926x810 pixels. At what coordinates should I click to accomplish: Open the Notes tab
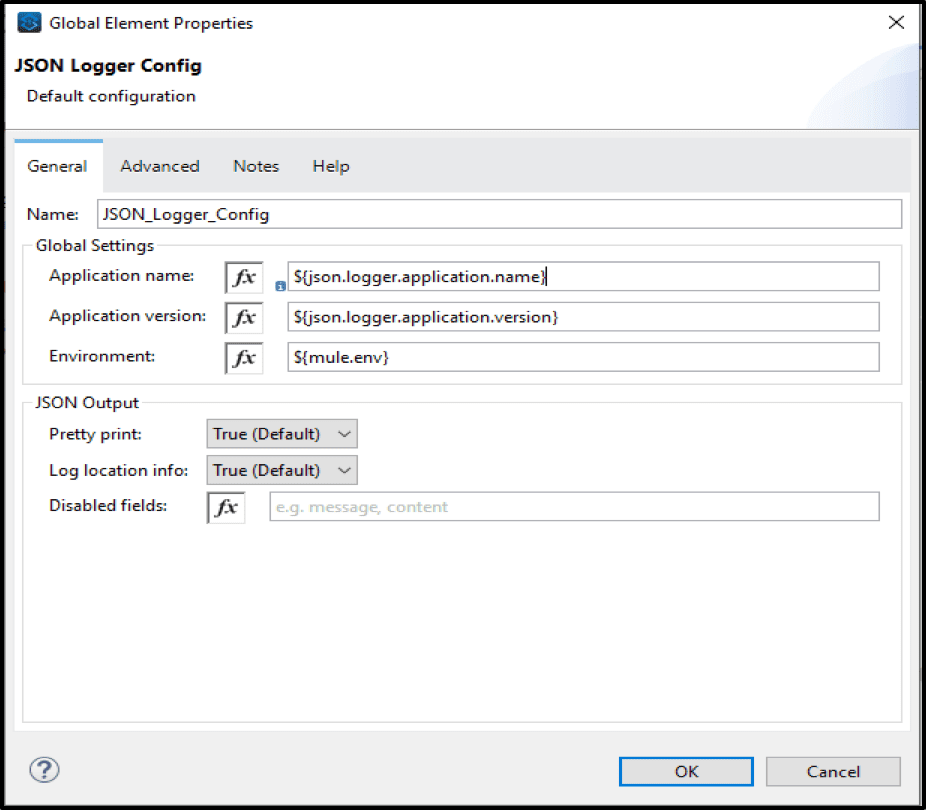[256, 166]
